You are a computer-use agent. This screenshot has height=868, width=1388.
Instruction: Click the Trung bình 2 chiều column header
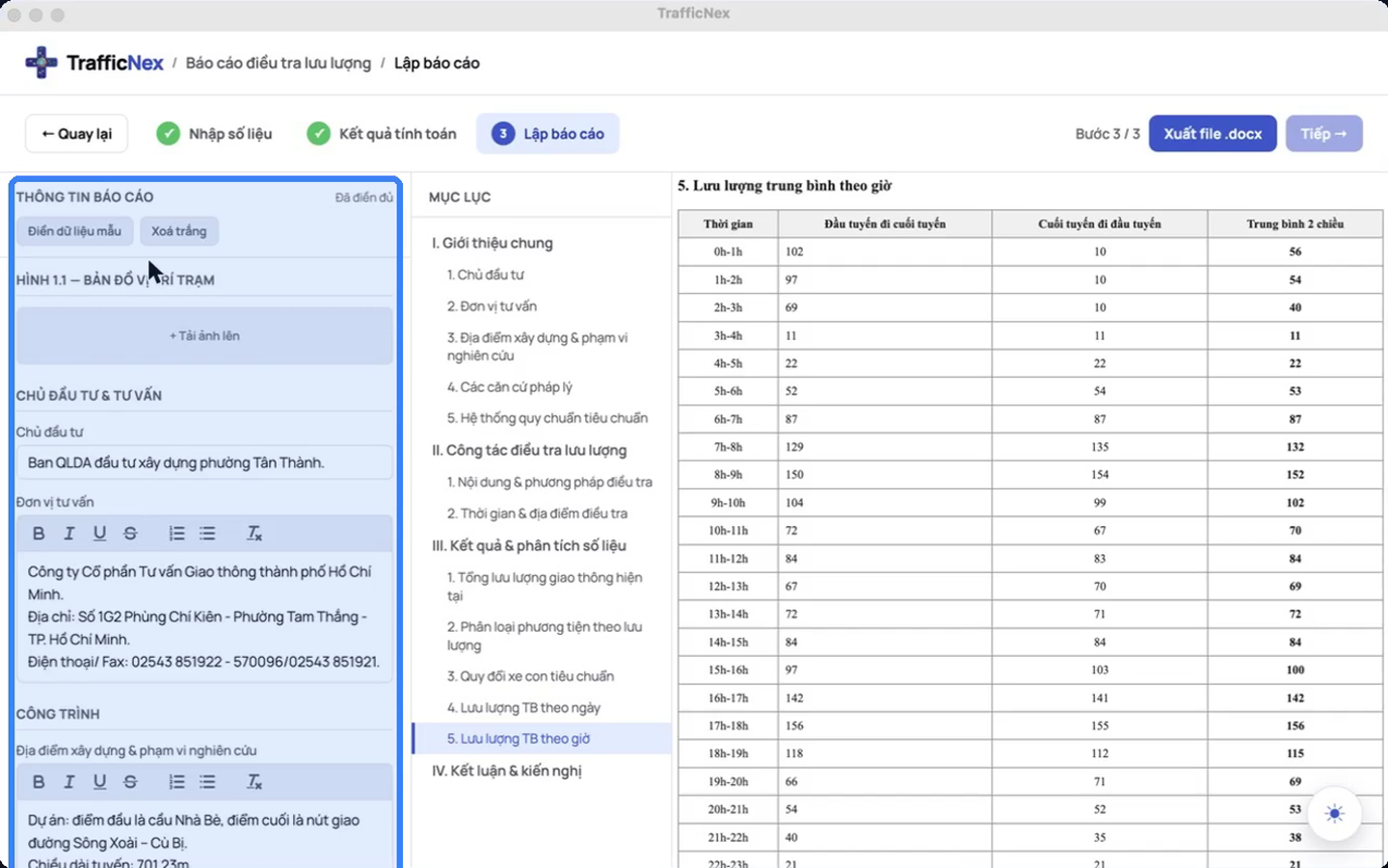tap(1295, 224)
